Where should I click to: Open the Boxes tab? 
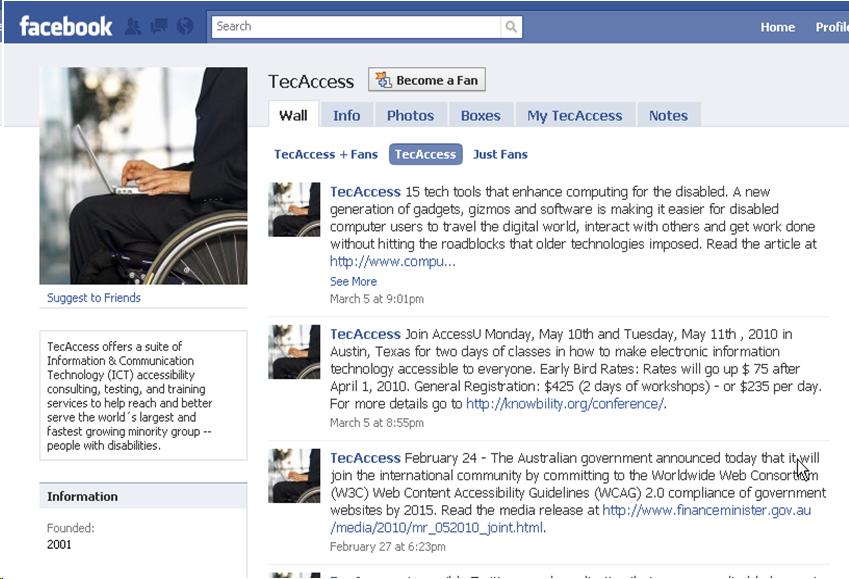(481, 115)
